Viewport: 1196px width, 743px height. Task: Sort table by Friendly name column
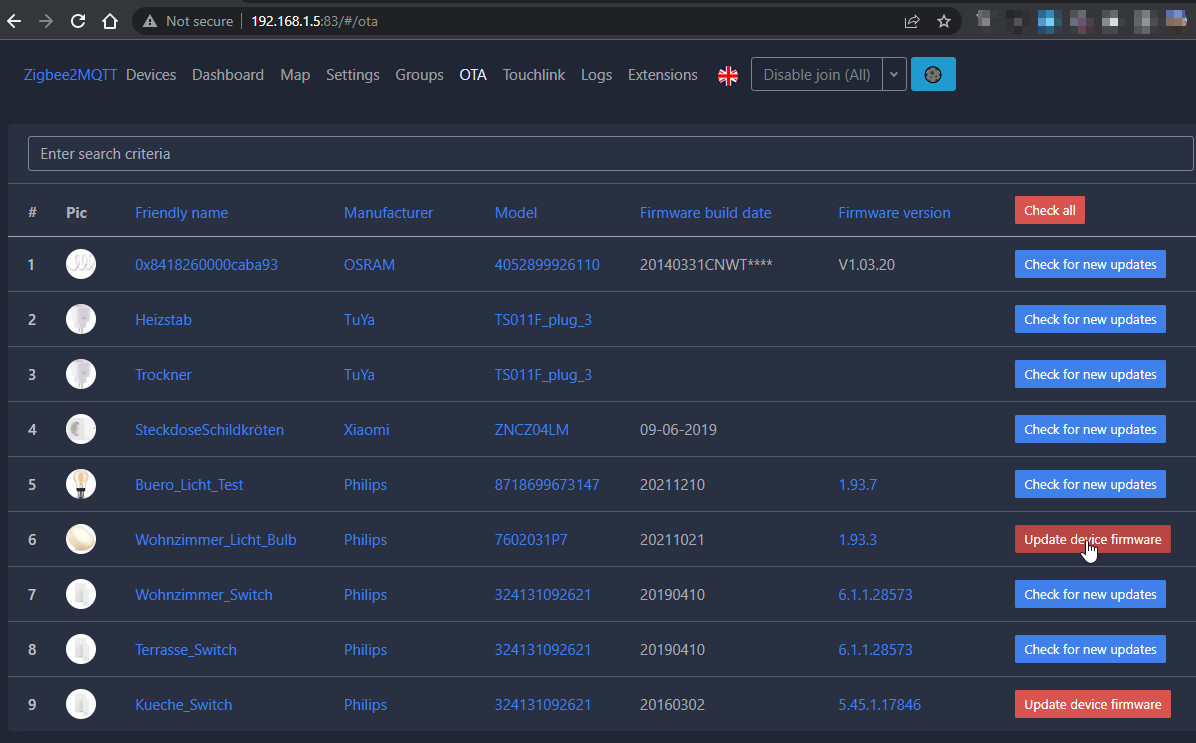pyautogui.click(x=181, y=212)
